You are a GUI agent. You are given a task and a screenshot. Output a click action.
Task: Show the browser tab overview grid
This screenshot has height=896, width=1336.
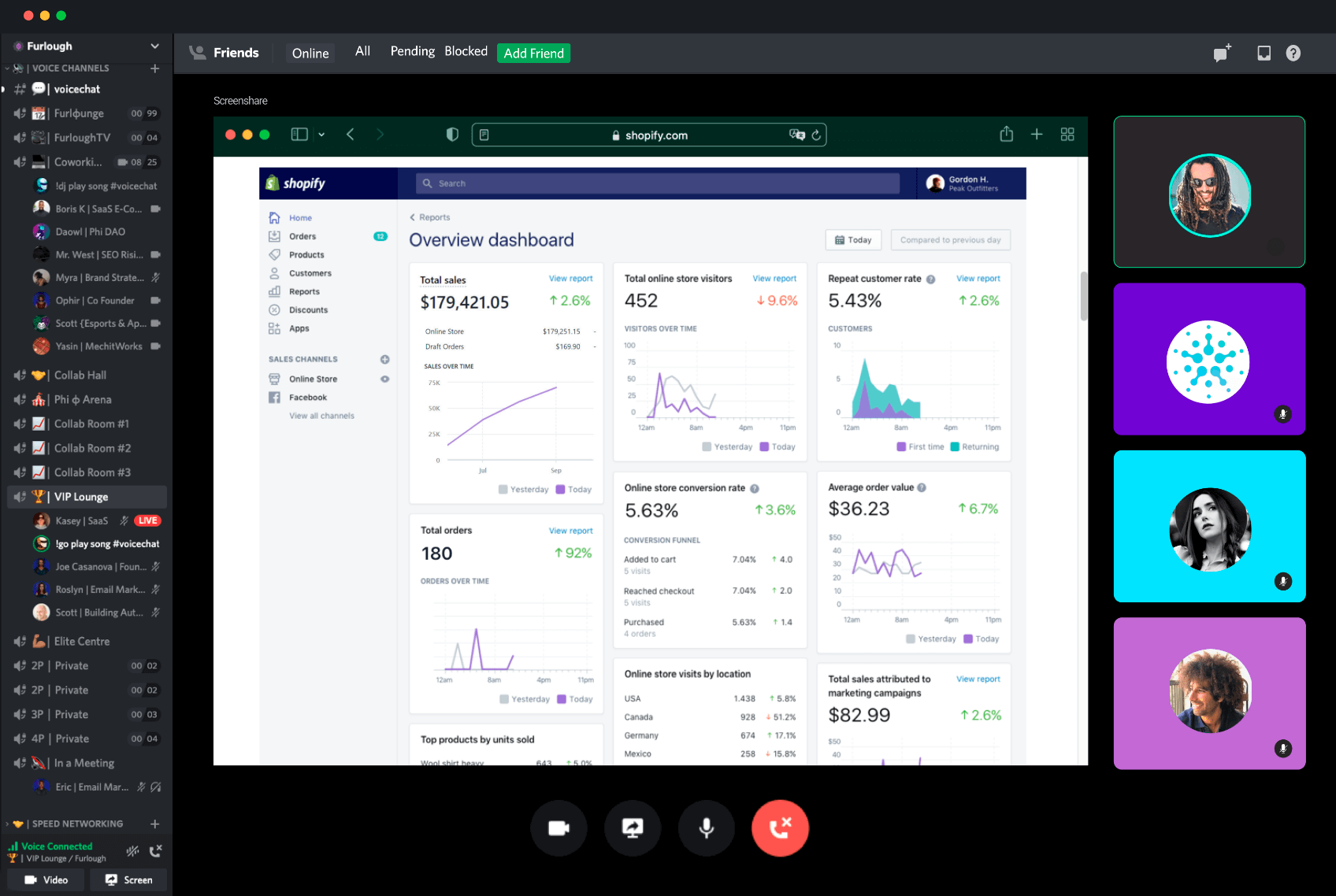1067,135
